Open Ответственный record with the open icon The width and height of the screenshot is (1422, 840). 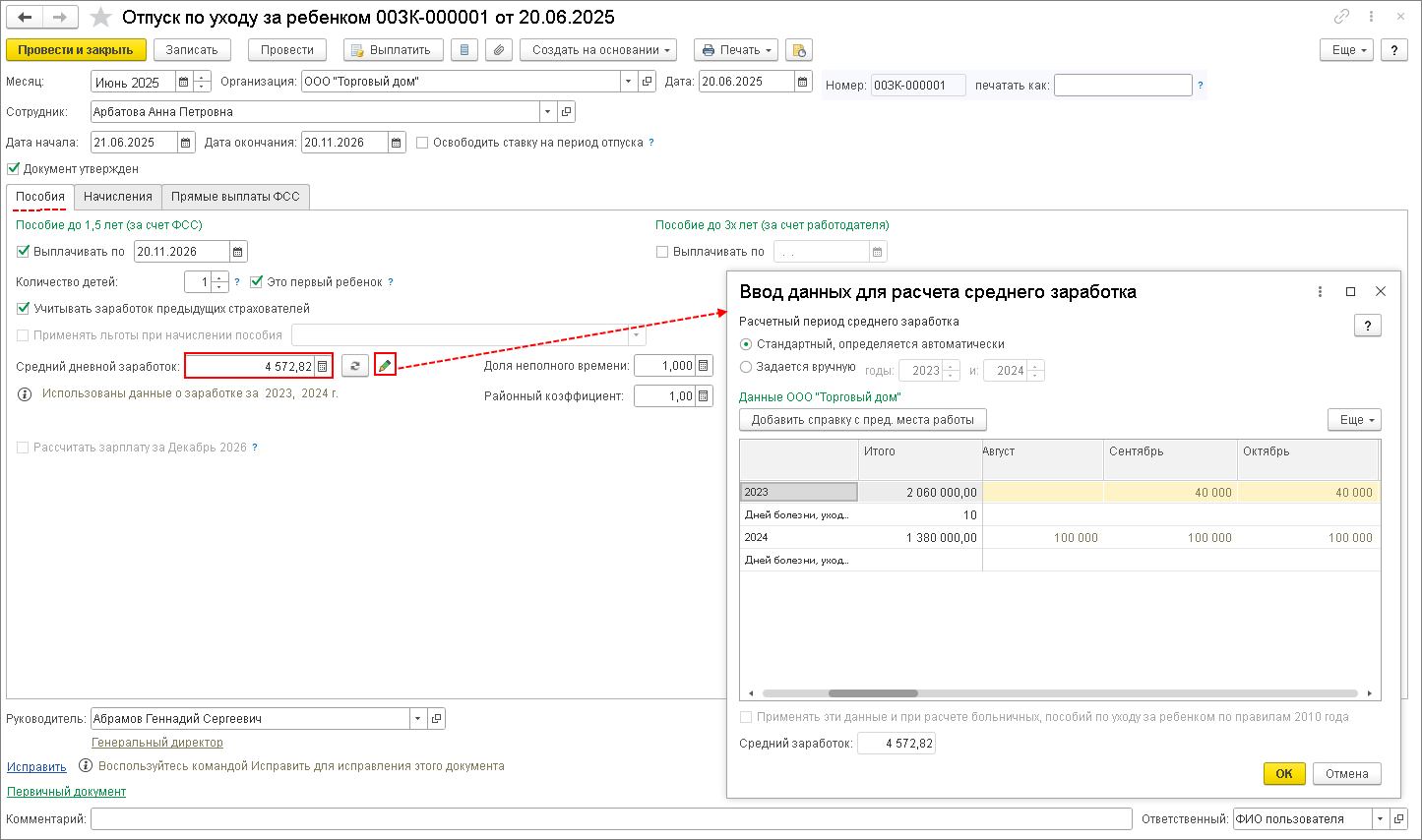[1399, 818]
